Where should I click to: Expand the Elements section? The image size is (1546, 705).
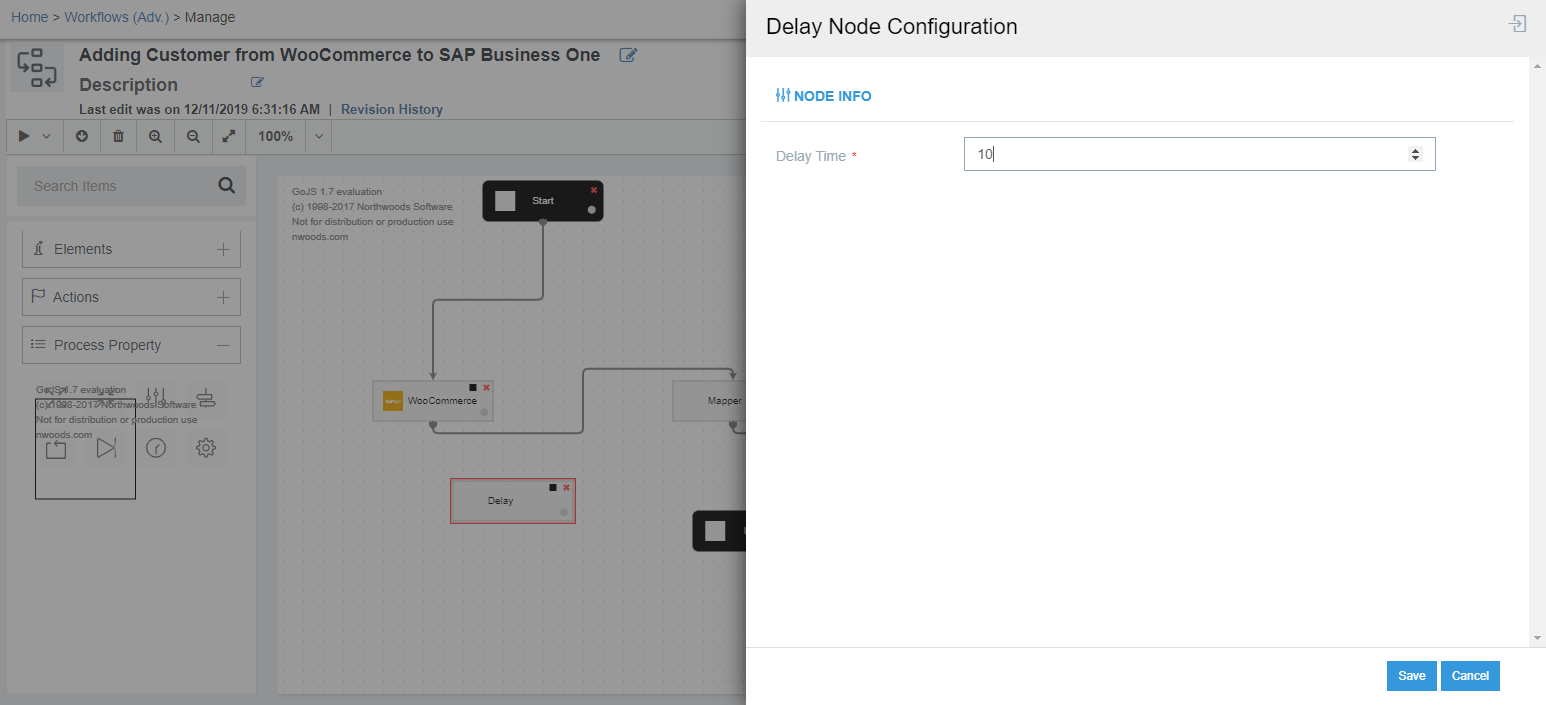point(223,249)
